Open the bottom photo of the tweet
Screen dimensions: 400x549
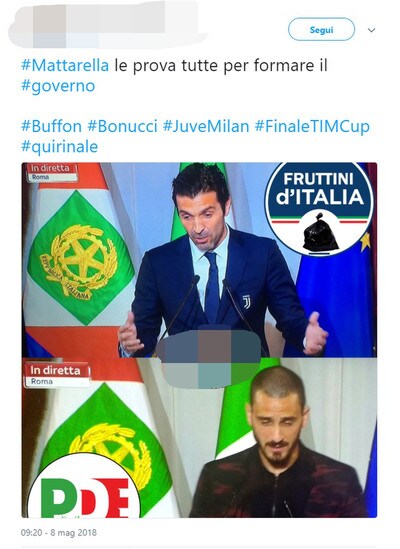tap(199, 438)
